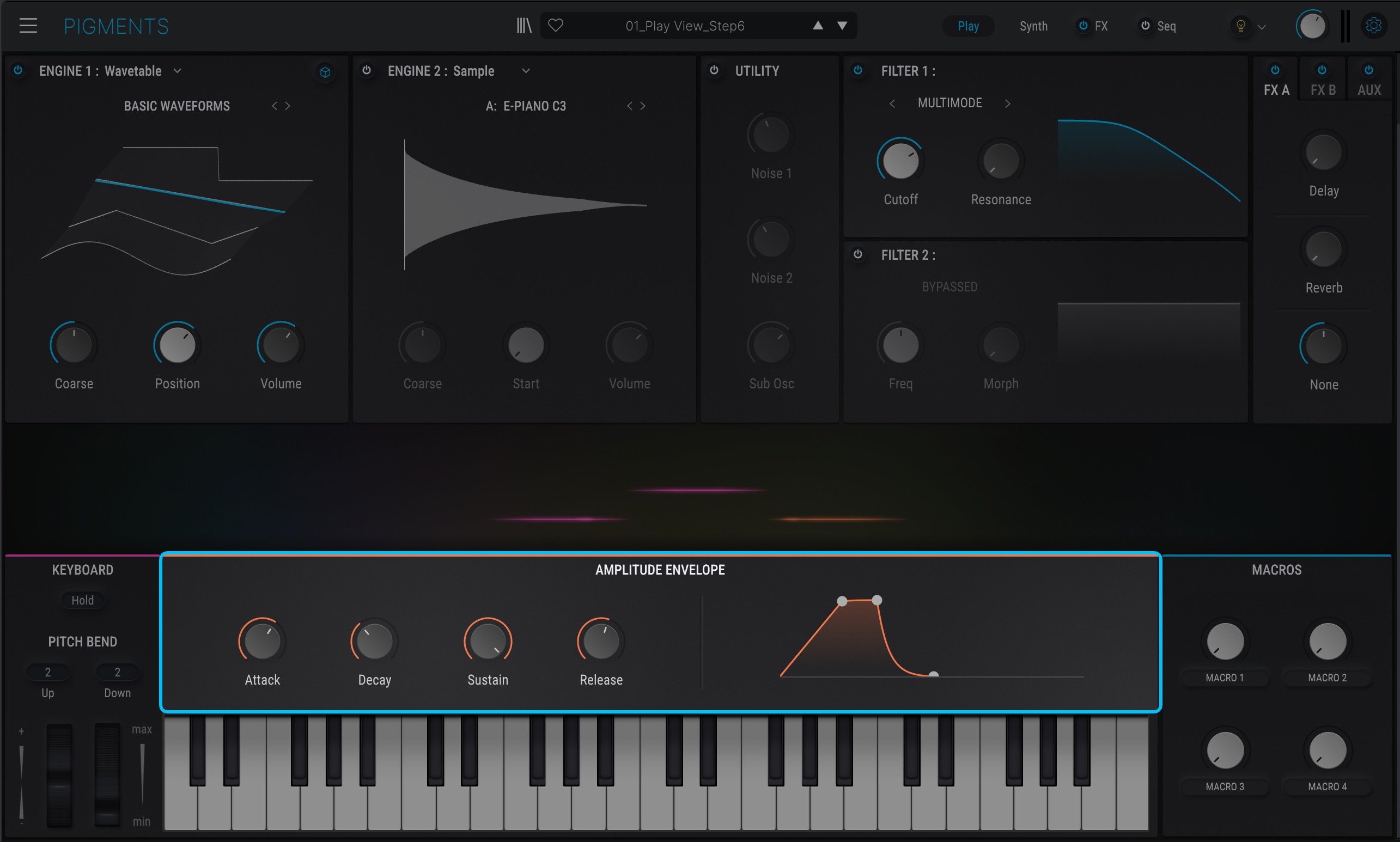Click the envelope Release knob
1400x842 pixels.
pyautogui.click(x=601, y=642)
